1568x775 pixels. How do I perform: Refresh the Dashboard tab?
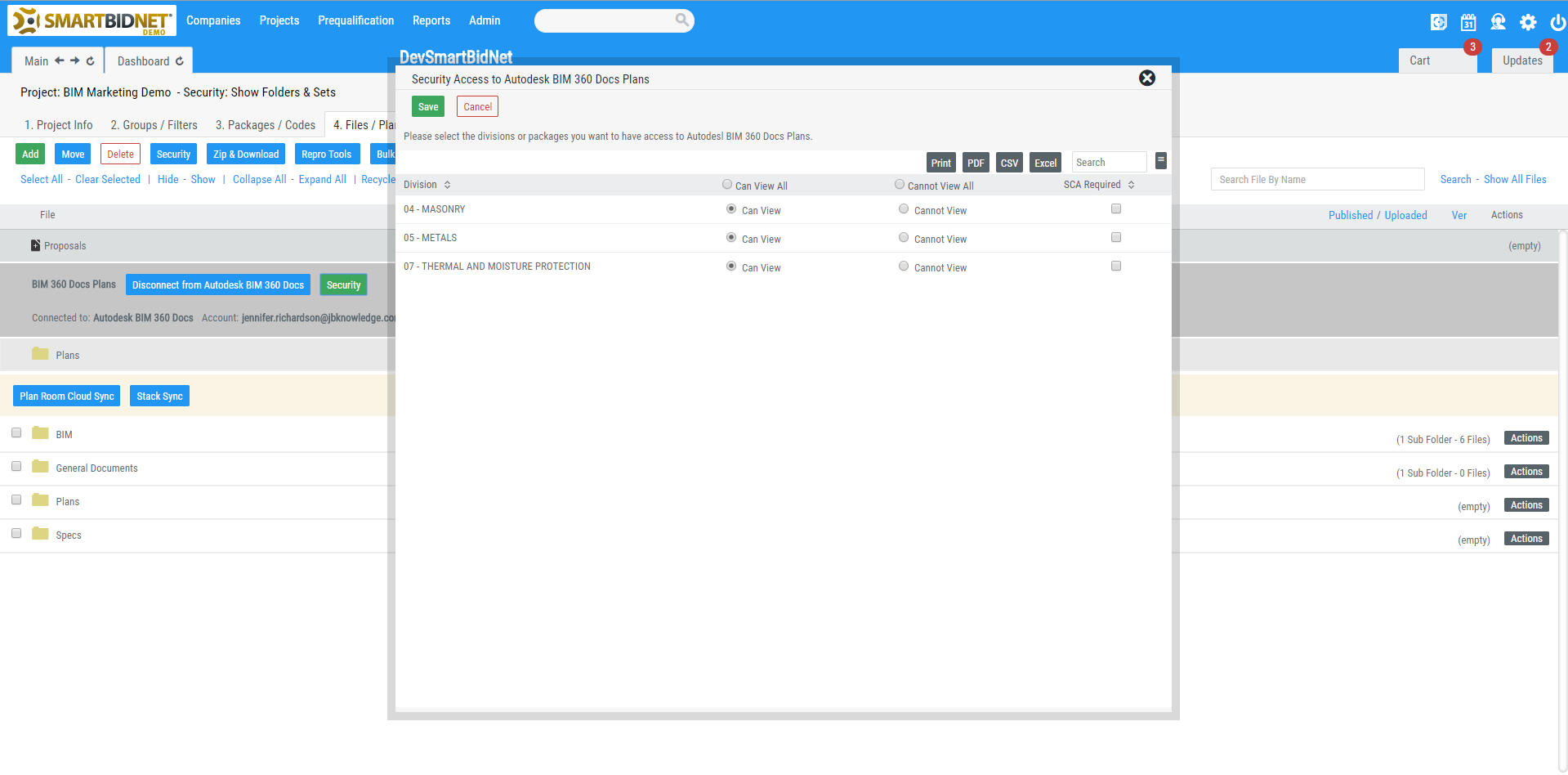(180, 60)
